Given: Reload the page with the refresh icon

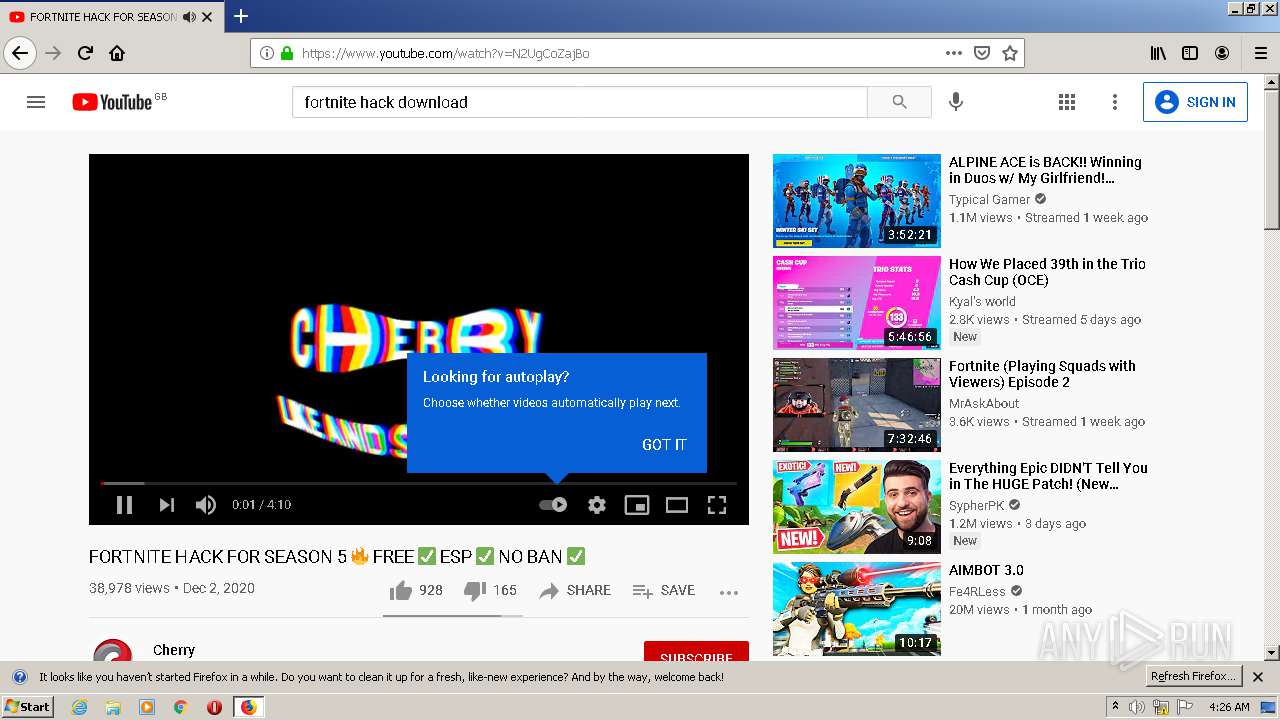Looking at the screenshot, I should point(85,53).
